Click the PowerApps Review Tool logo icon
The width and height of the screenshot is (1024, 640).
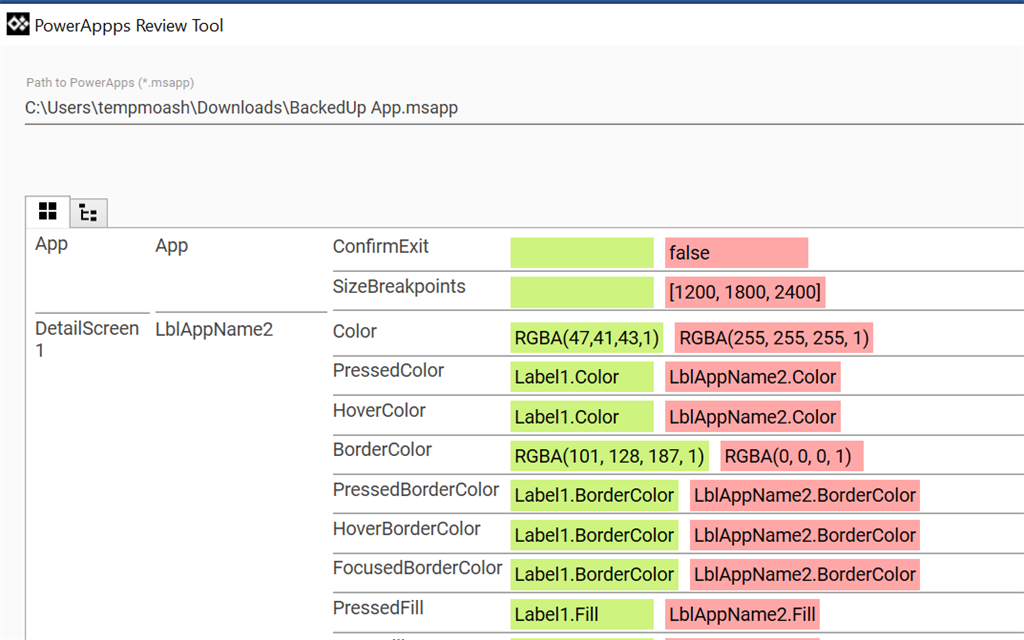16,22
